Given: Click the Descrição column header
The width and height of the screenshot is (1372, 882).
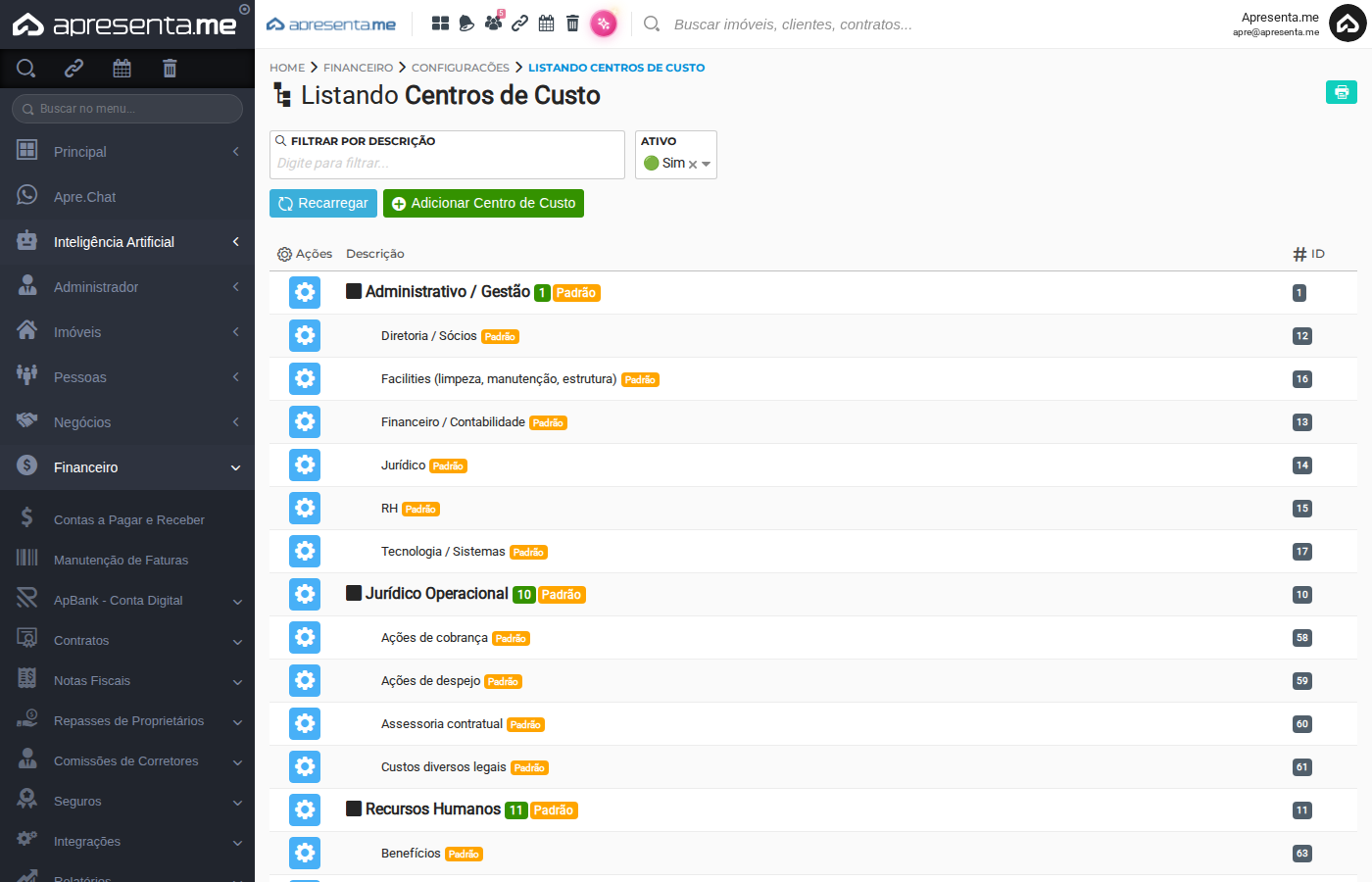Looking at the screenshot, I should (375, 254).
